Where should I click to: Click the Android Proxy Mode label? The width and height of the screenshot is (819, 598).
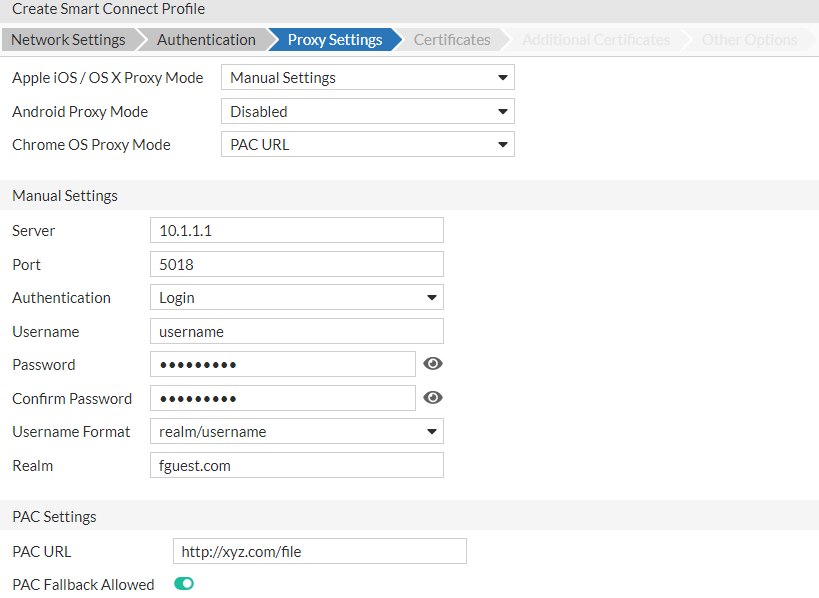[80, 111]
